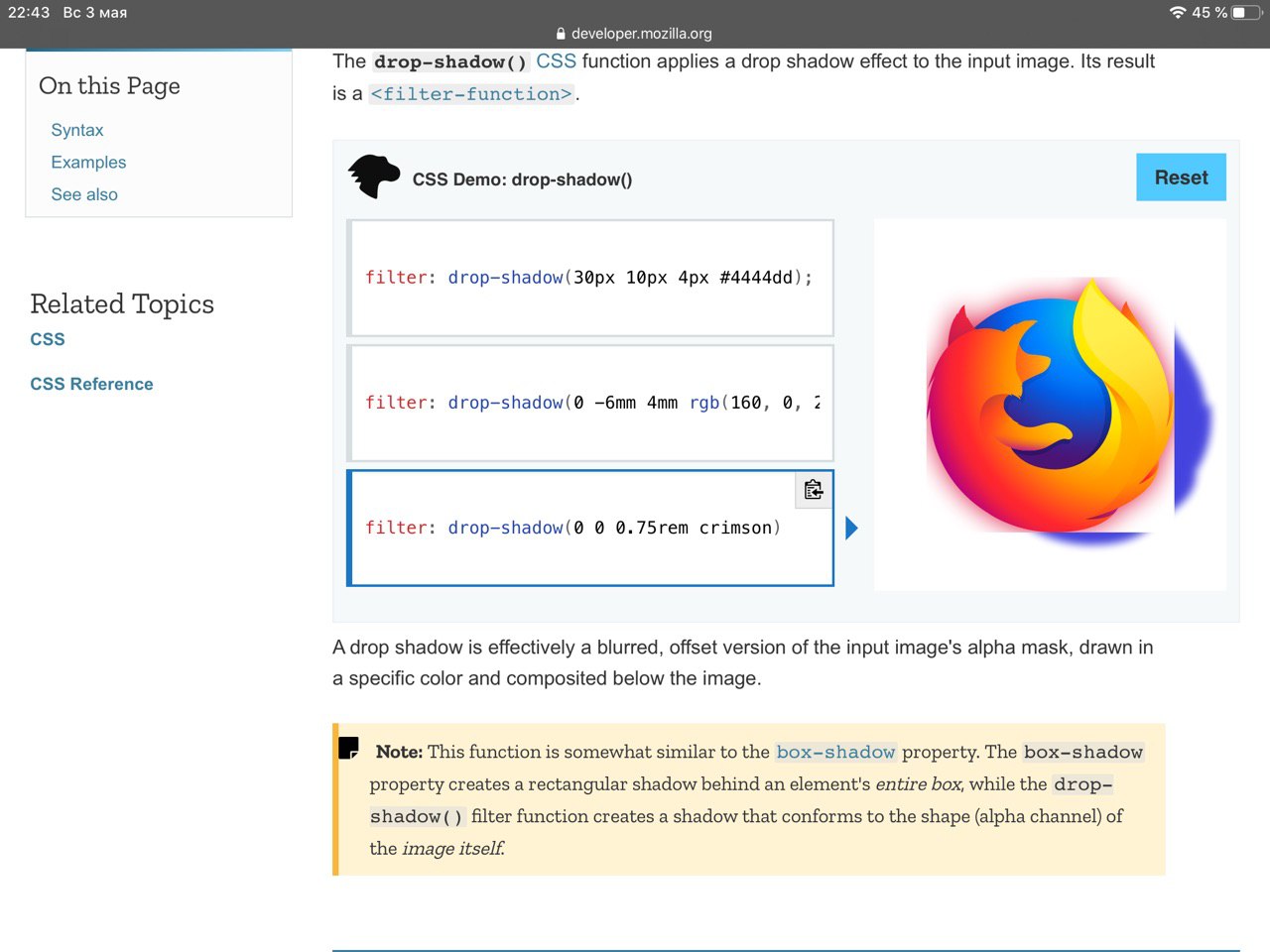Open the box-shadow property link
This screenshot has width=1270, height=952.
click(x=835, y=752)
